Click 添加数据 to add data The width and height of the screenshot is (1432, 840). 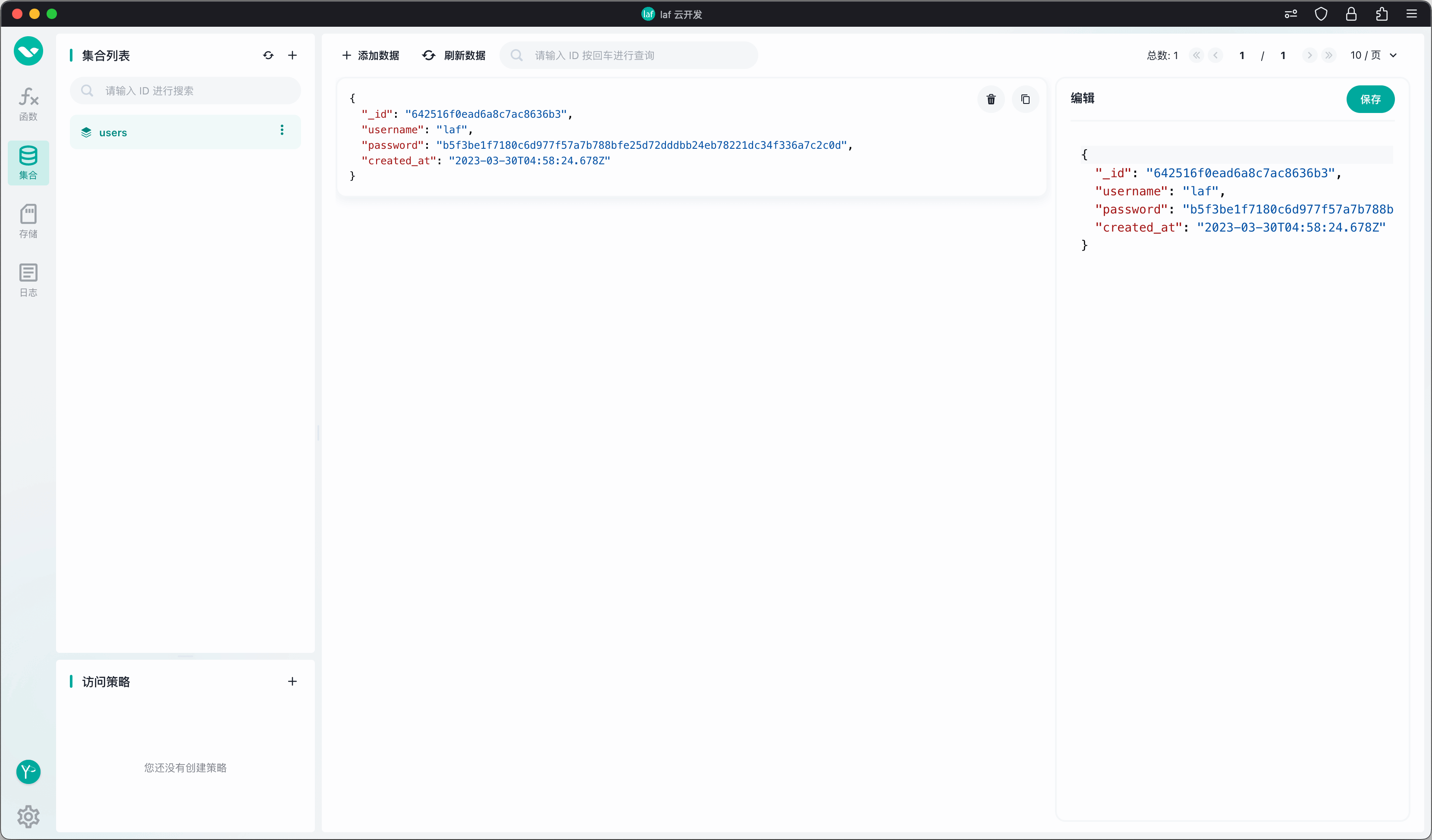(371, 55)
